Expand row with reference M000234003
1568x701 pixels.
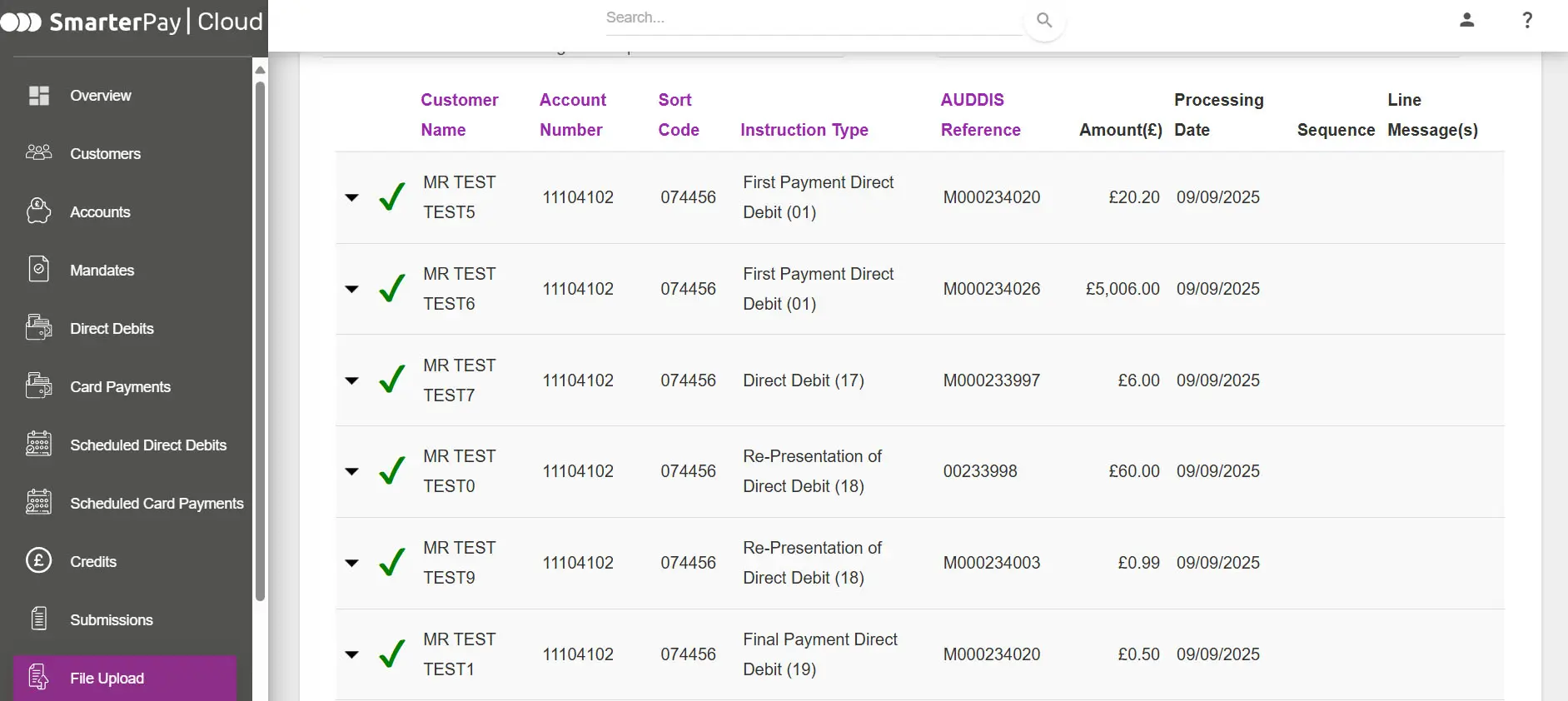352,563
